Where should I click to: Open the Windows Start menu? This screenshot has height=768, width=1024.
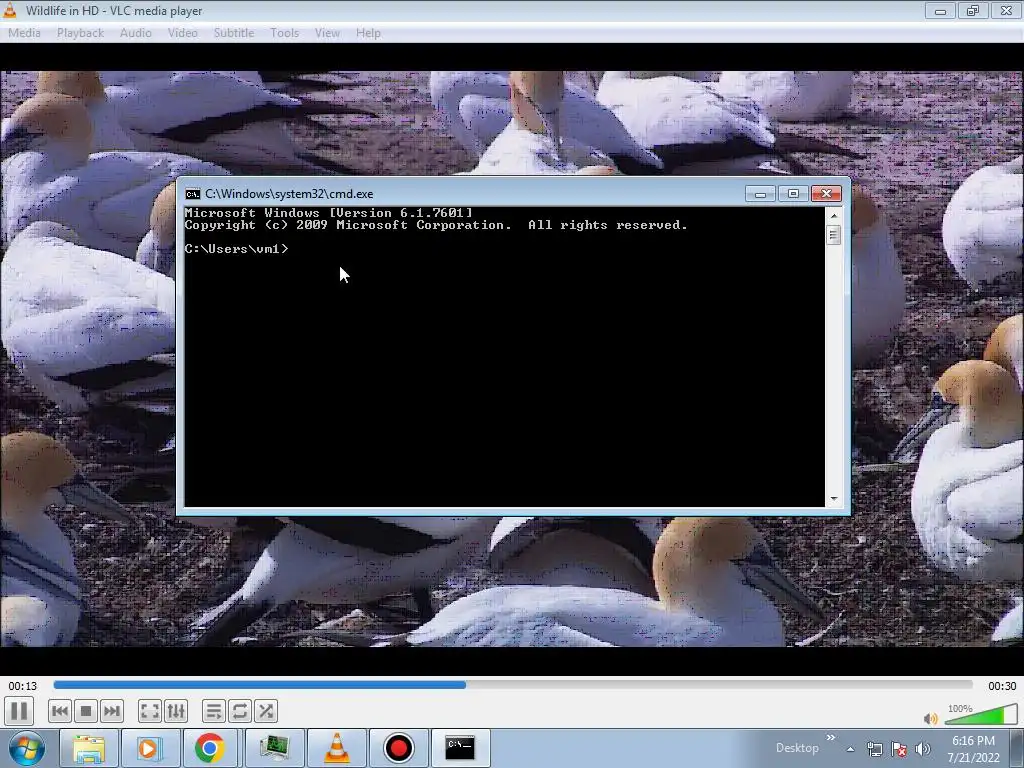point(26,748)
